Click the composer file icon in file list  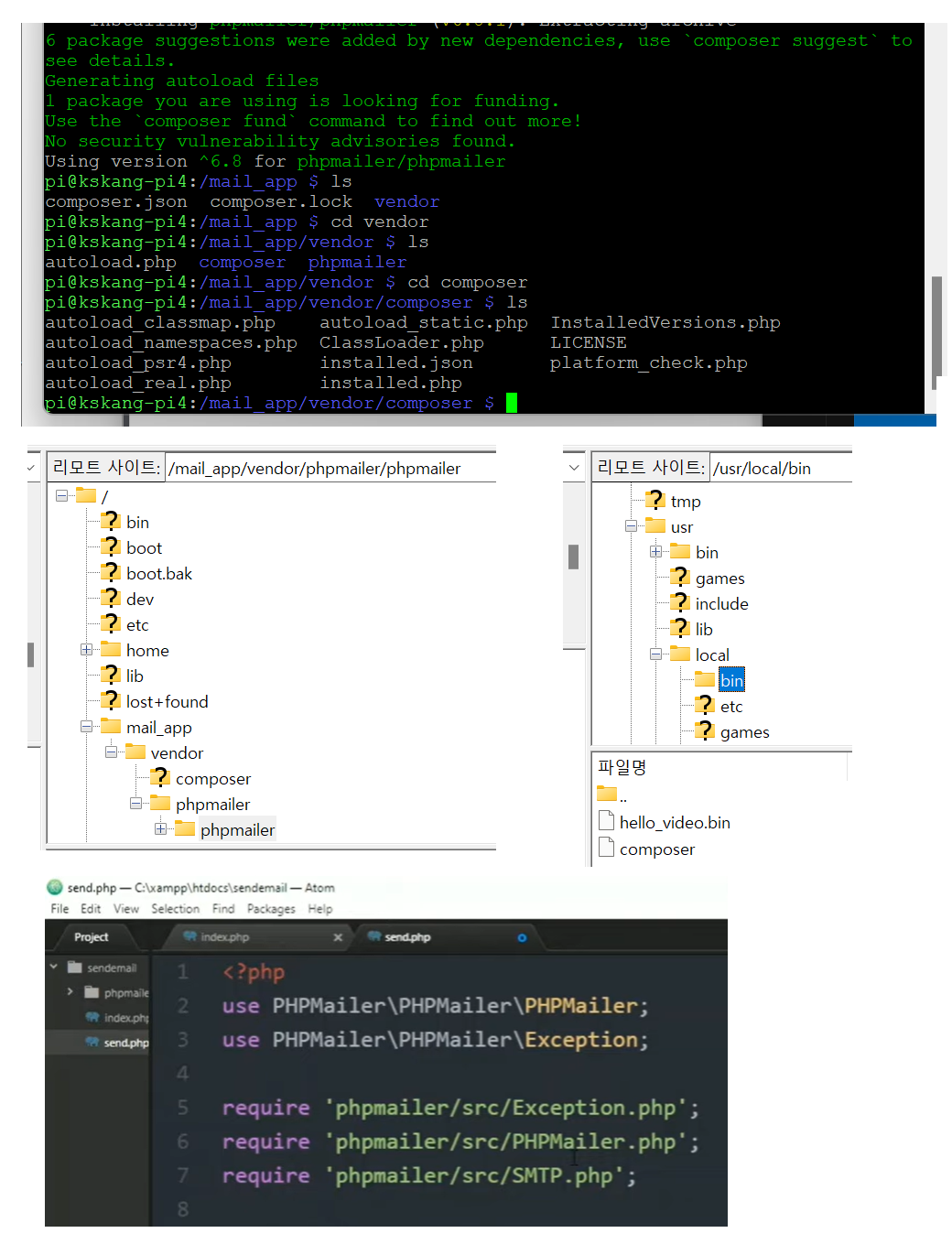pyautogui.click(x=606, y=848)
